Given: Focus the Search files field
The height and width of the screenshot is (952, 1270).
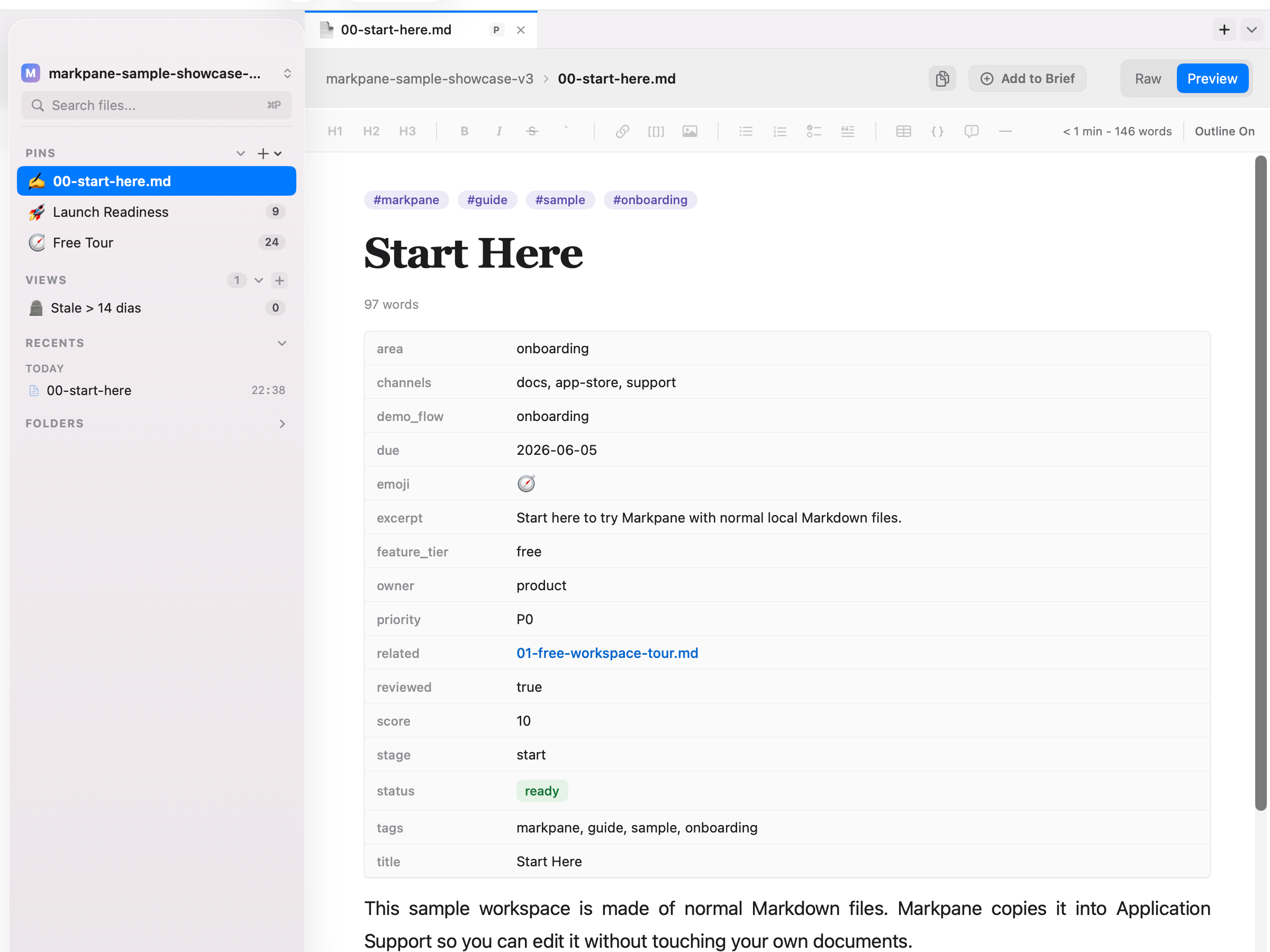Looking at the screenshot, I should click(x=156, y=106).
